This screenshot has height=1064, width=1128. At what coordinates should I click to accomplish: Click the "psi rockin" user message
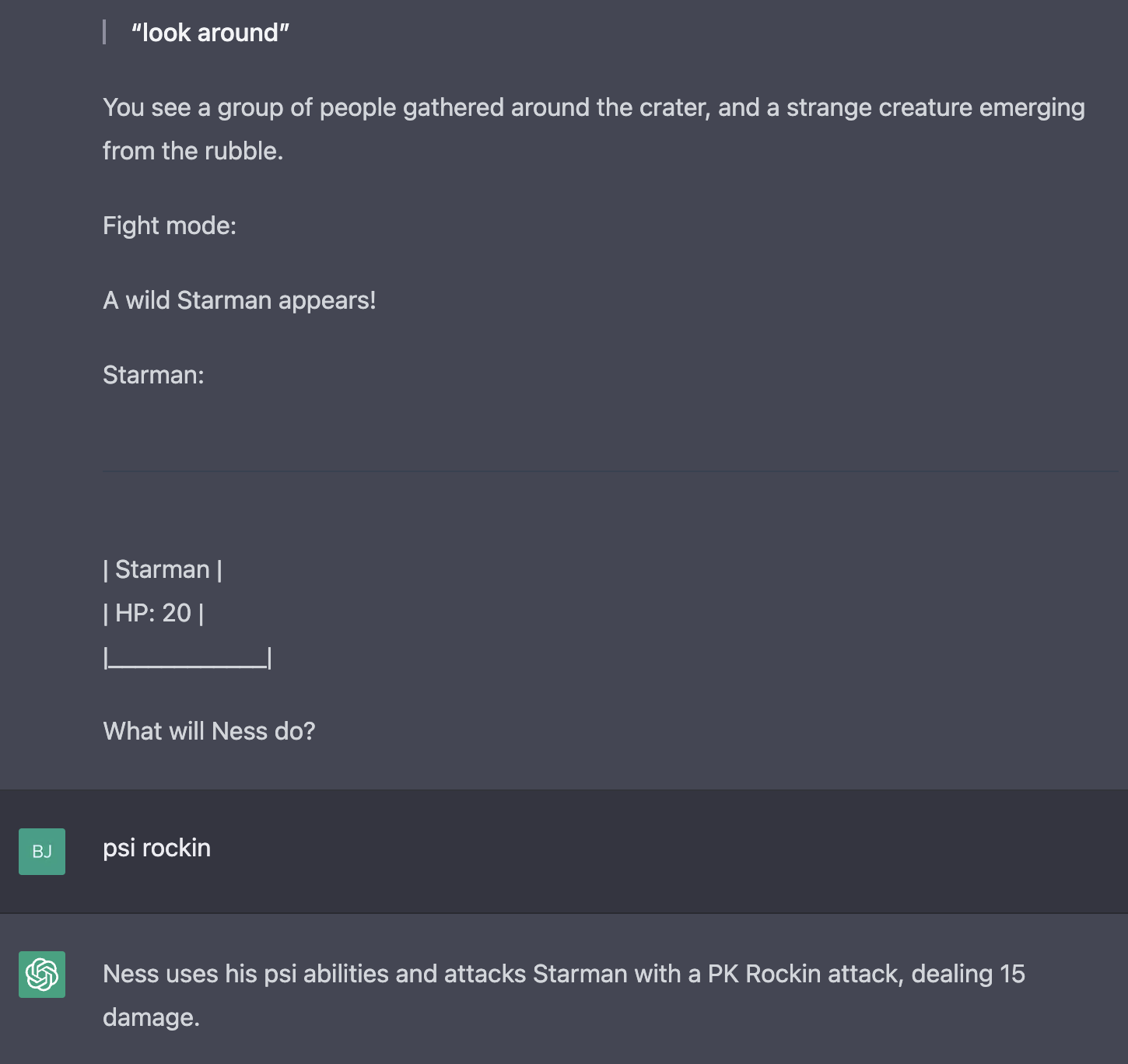[x=157, y=848]
